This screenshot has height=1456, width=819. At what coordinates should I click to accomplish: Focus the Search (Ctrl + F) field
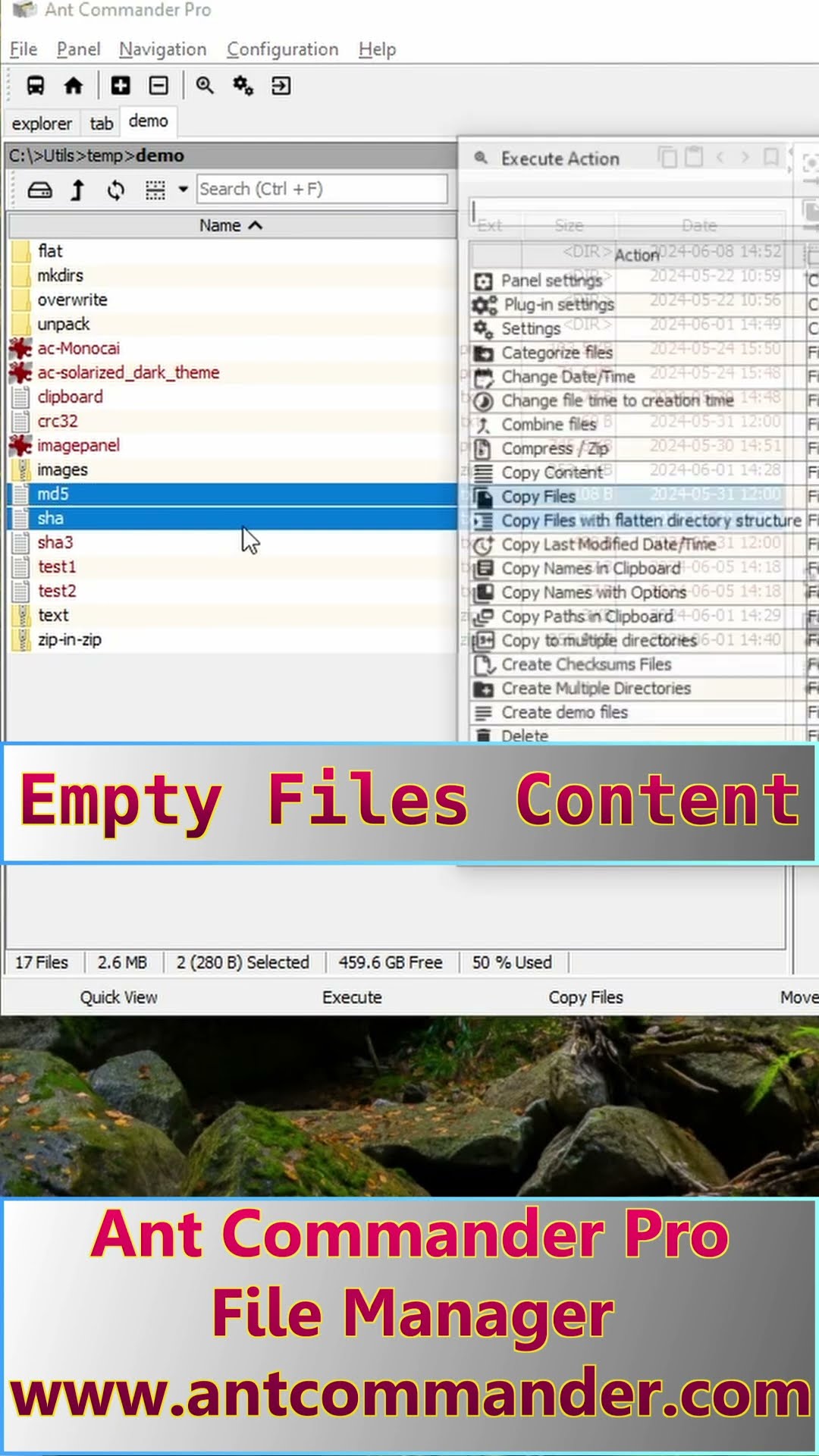(322, 189)
